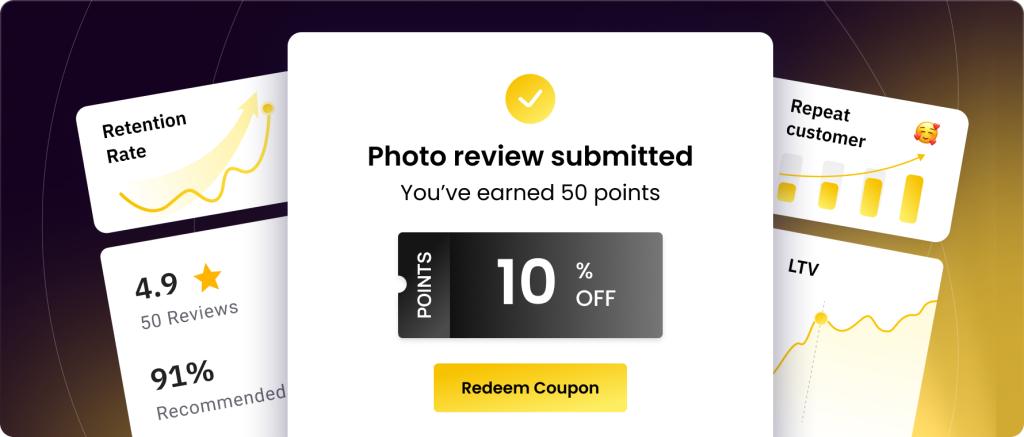Click the trend arrowhead in Repeat customer chart

(x=920, y=157)
